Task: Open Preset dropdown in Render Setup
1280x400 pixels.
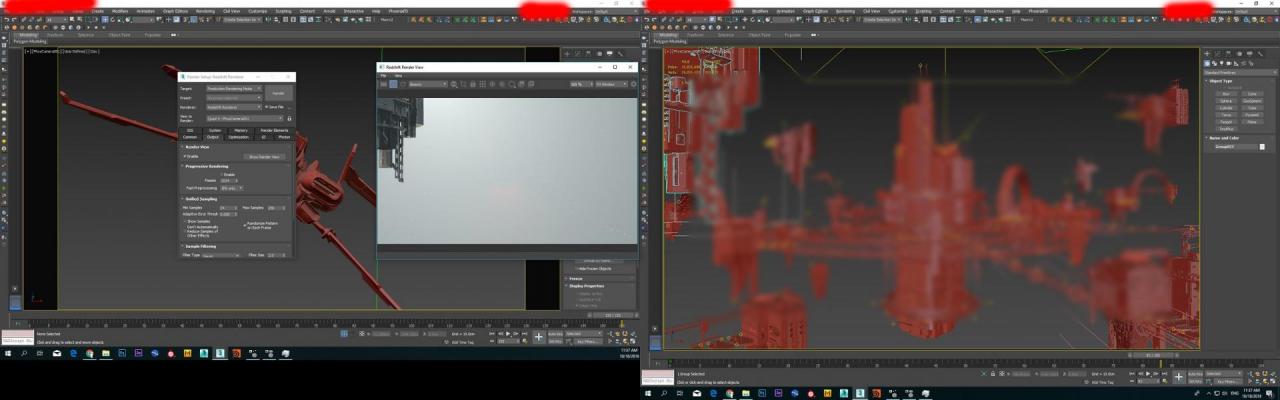Action: [x=234, y=98]
